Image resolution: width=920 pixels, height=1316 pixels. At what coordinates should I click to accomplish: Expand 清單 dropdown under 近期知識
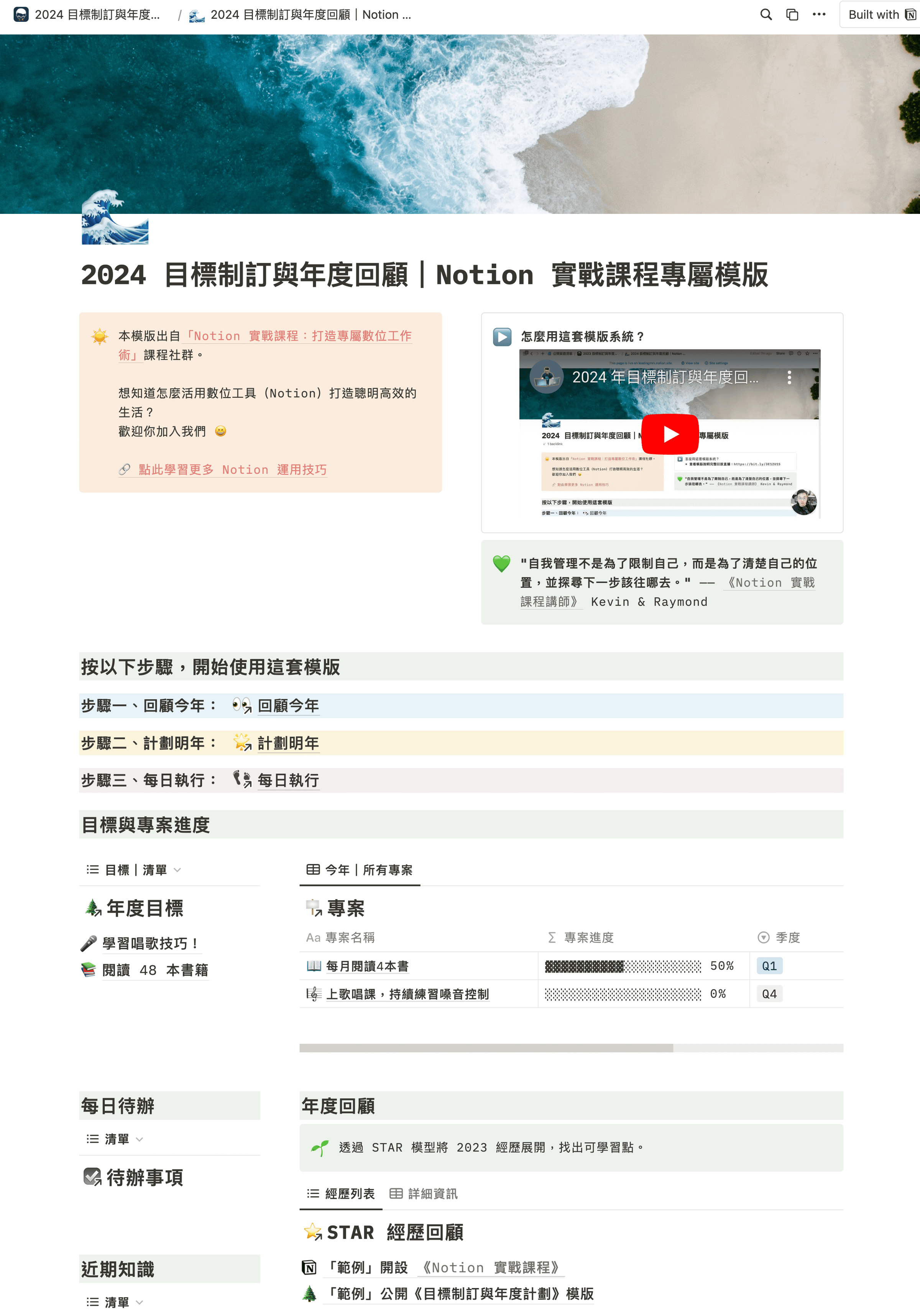115,1303
